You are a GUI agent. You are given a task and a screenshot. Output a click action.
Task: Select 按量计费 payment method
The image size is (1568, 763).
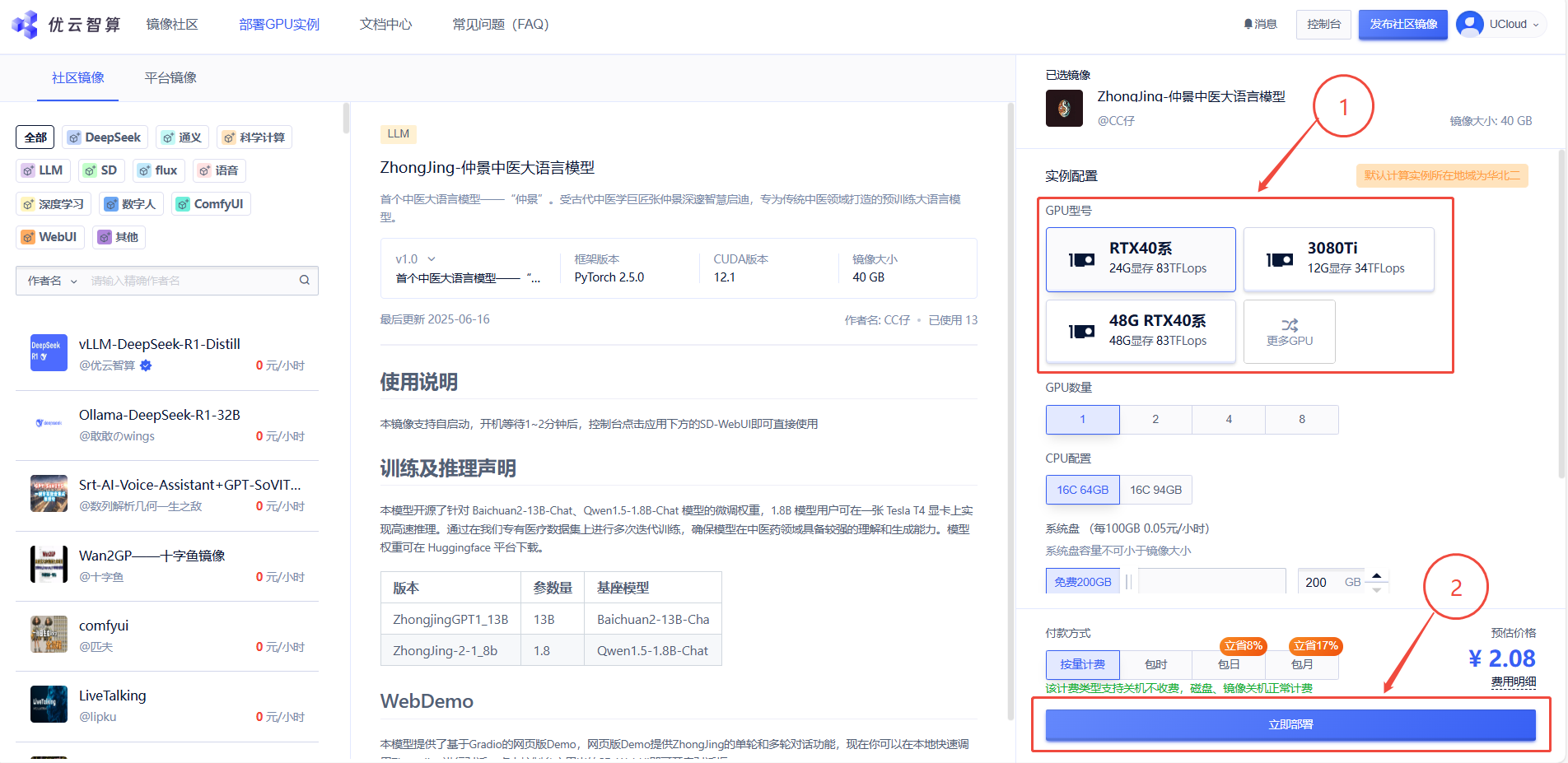pos(1082,664)
